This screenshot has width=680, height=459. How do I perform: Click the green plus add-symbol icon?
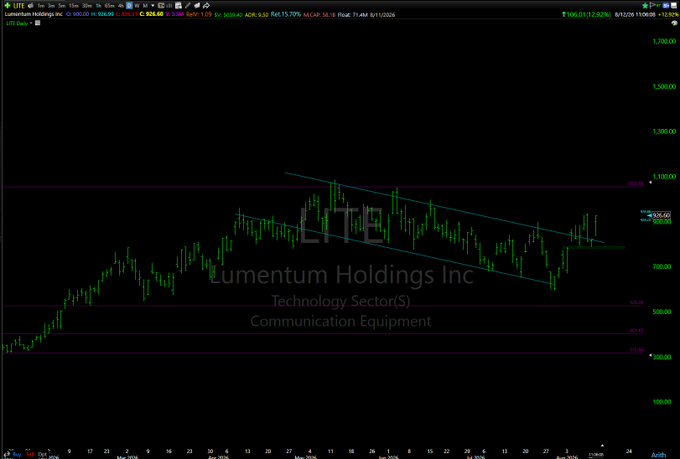coord(7,6)
